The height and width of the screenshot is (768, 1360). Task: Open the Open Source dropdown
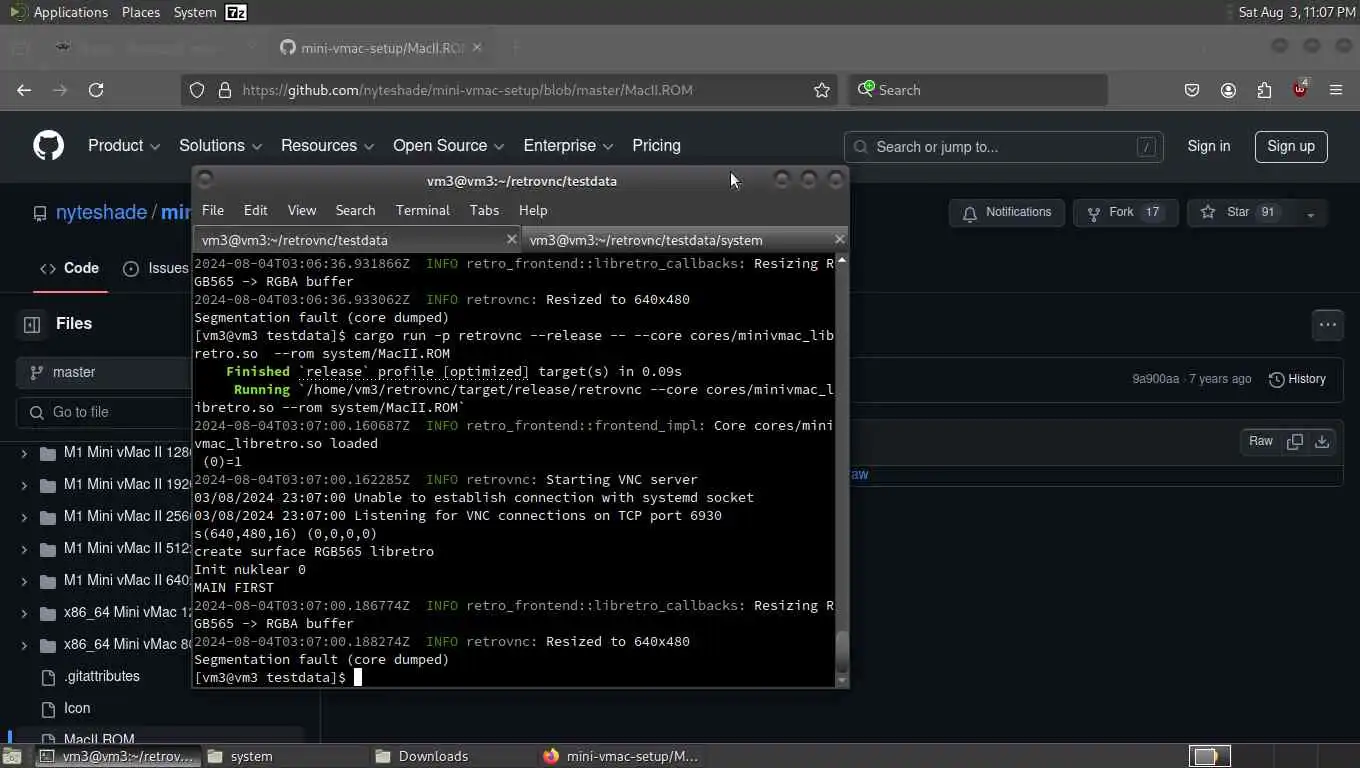point(448,146)
